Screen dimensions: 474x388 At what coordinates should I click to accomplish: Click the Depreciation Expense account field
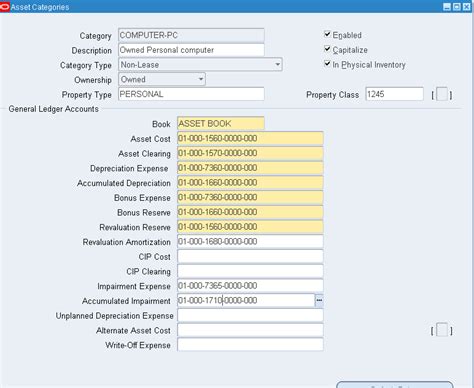(250, 168)
